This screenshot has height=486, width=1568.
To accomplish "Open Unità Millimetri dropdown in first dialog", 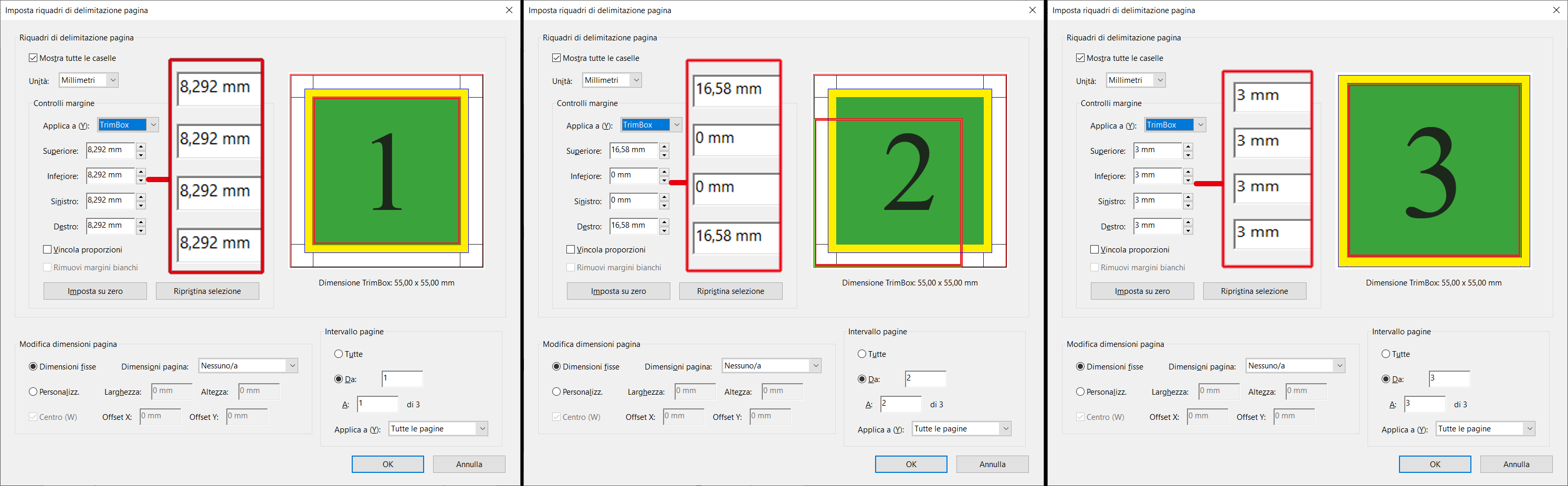I will [88, 80].
